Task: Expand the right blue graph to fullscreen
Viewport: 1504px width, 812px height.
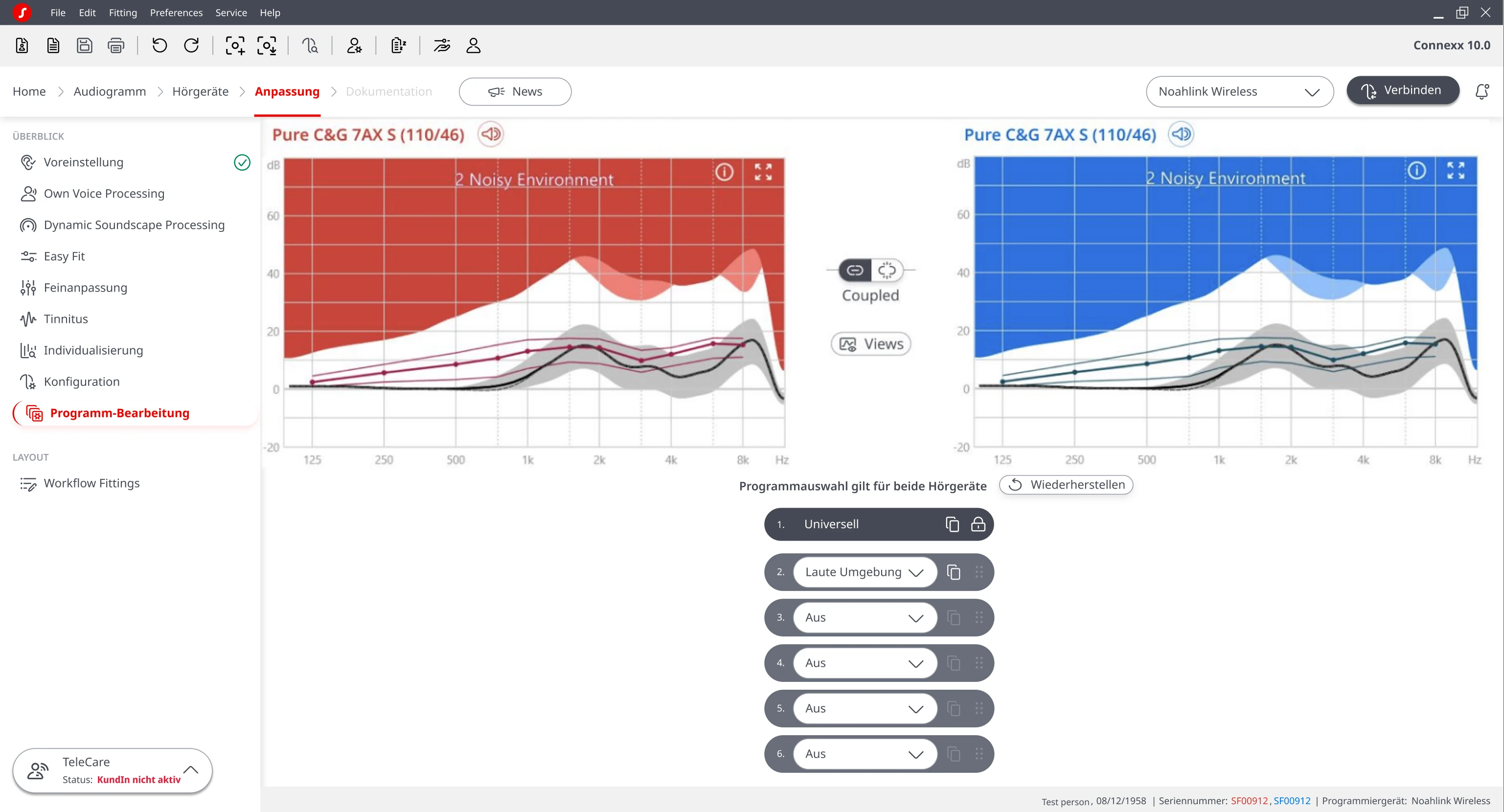Action: coord(1456,170)
